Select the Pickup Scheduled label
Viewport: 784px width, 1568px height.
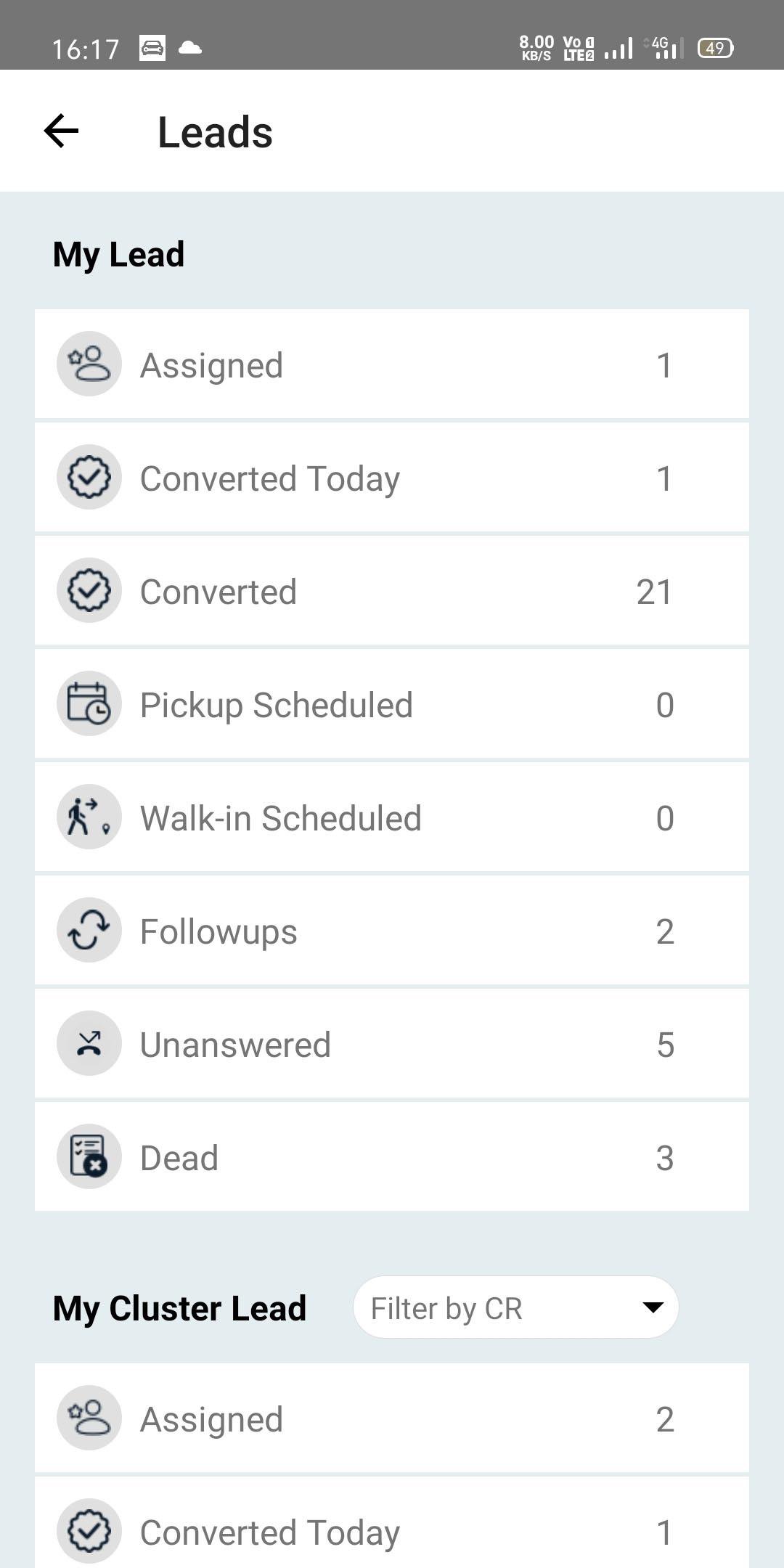[276, 705]
